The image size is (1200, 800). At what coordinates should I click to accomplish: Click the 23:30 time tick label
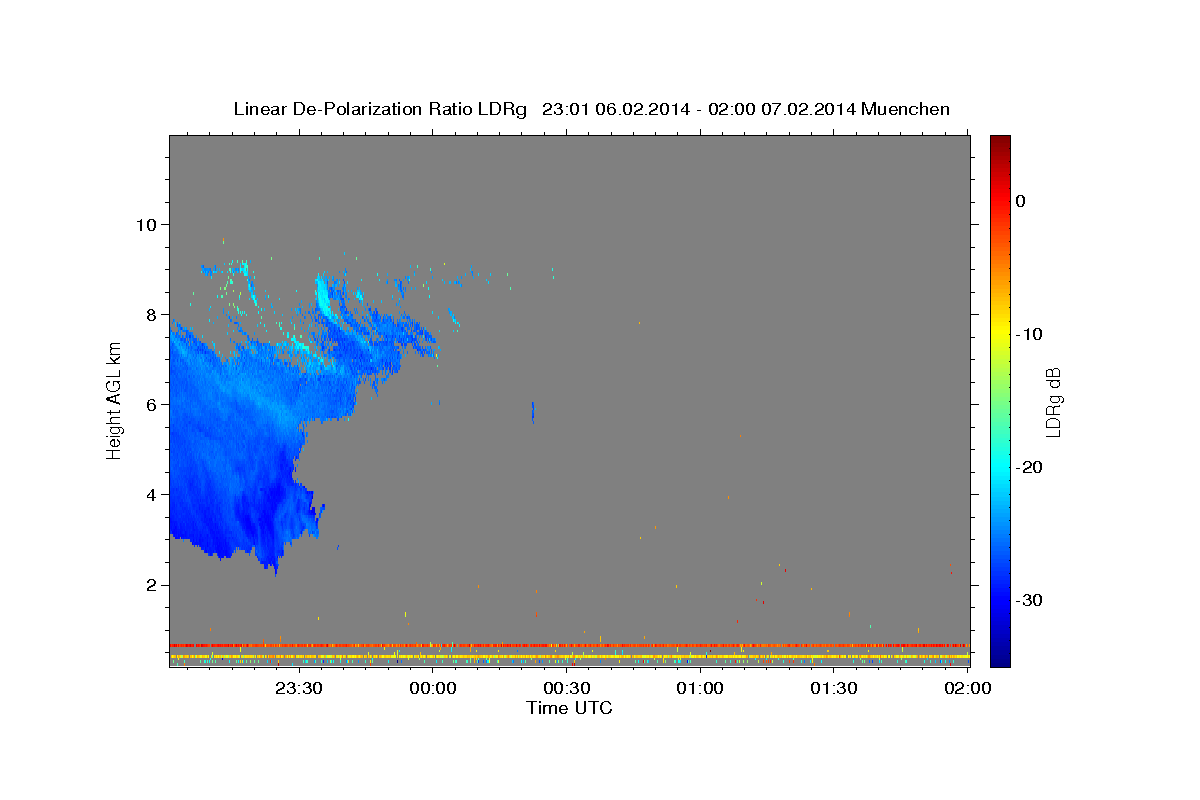point(299,688)
